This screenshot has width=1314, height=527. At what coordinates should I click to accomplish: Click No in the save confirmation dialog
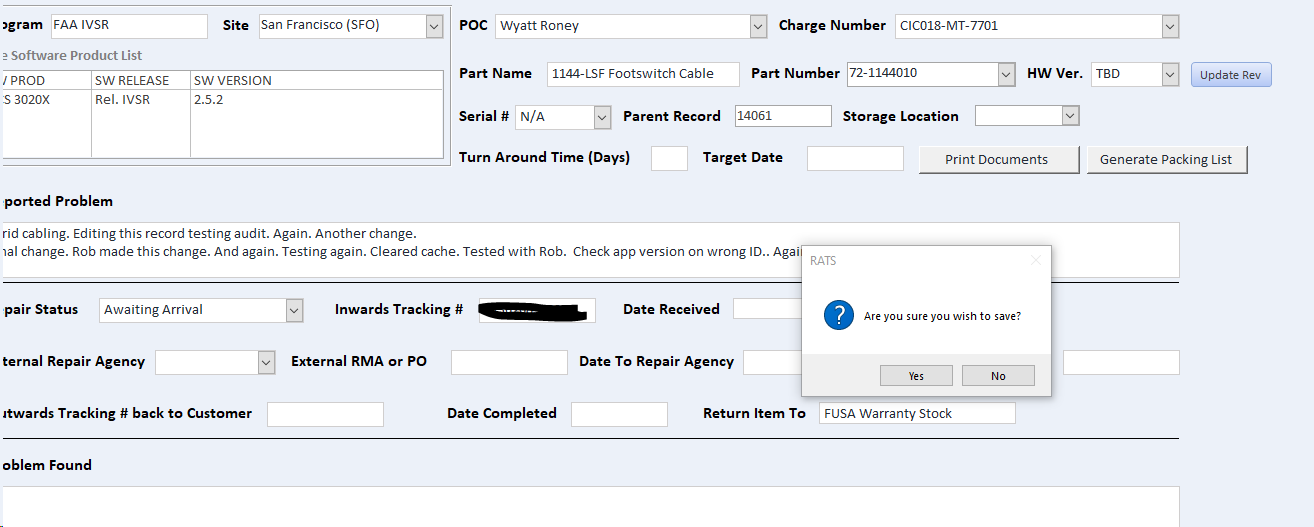pyautogui.click(x=998, y=376)
